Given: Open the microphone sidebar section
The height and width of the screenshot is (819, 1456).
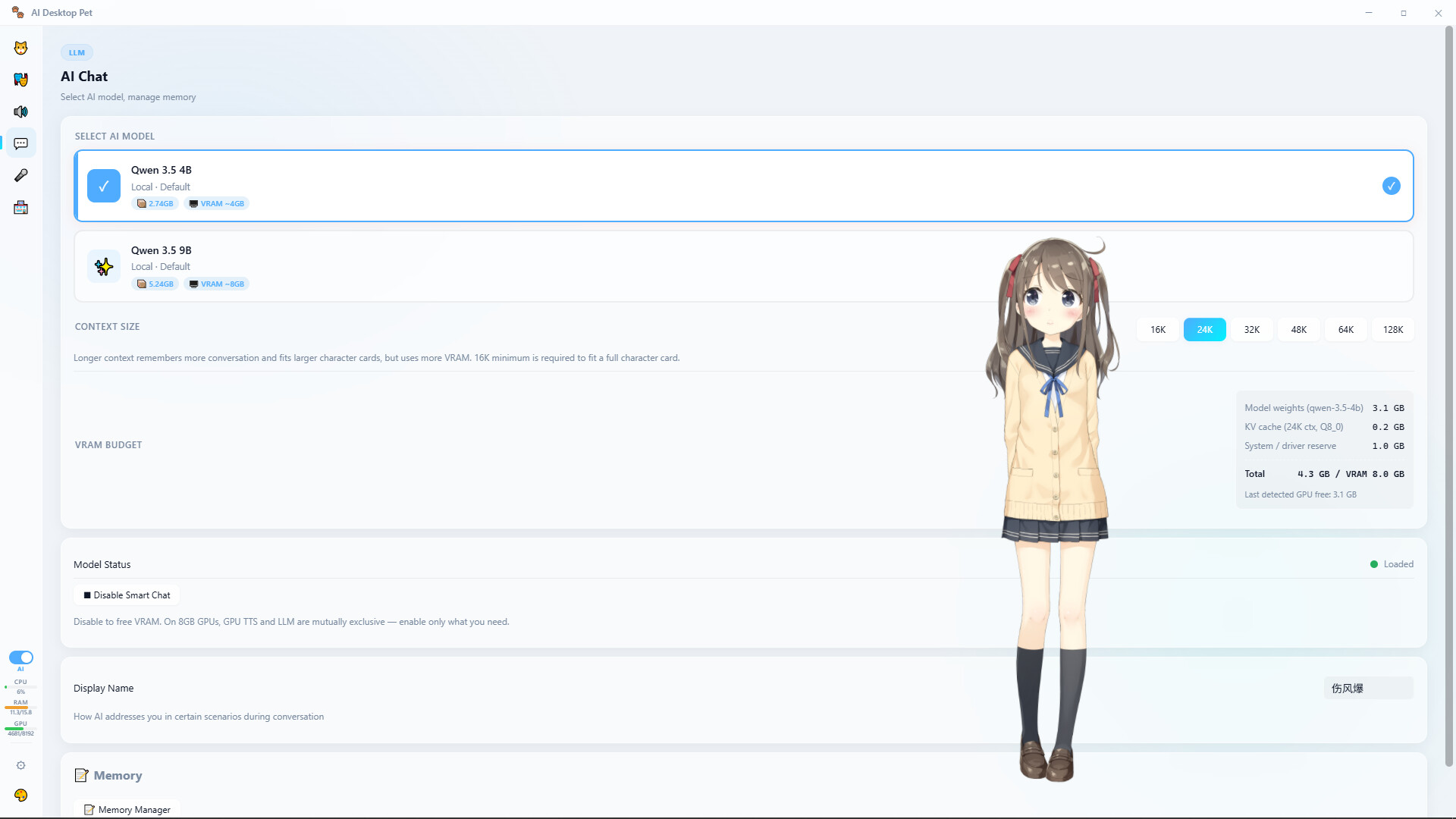Looking at the screenshot, I should [x=20, y=175].
